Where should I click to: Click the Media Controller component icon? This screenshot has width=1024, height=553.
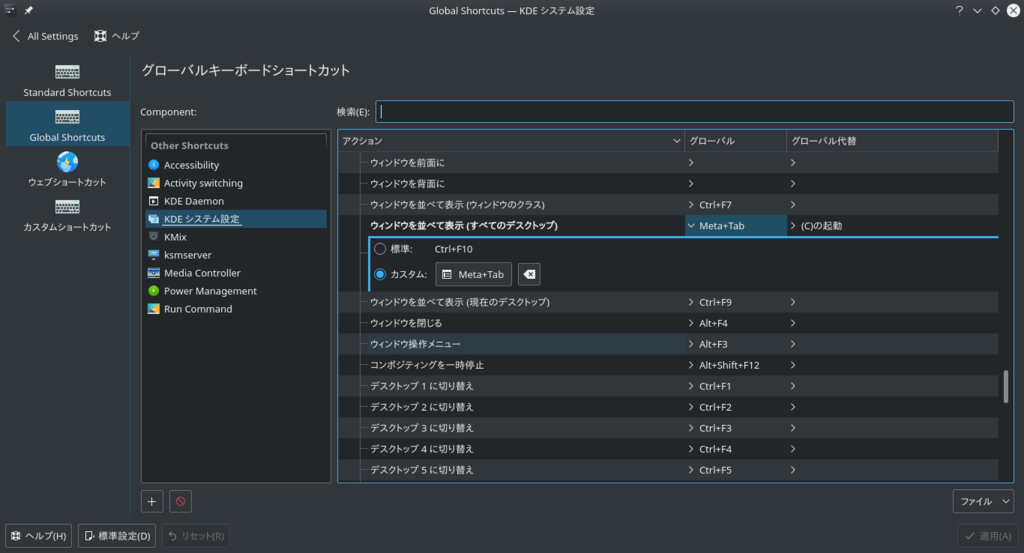pyautogui.click(x=153, y=272)
